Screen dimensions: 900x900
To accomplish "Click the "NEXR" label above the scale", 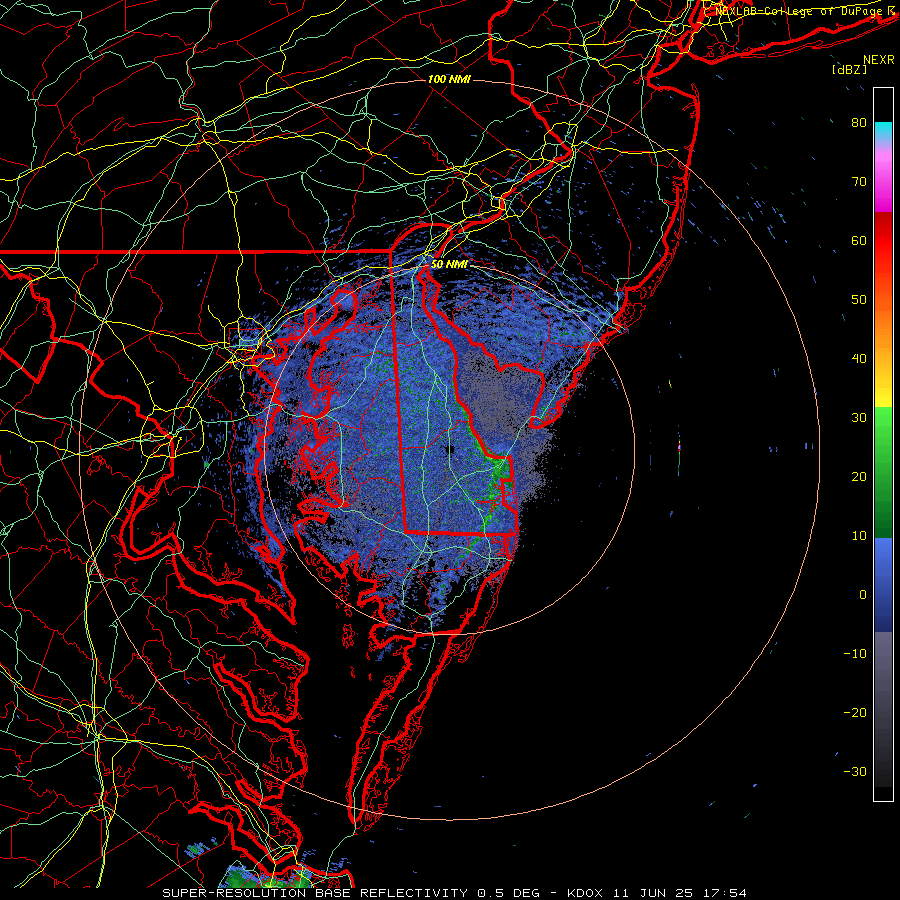I will [x=878, y=60].
